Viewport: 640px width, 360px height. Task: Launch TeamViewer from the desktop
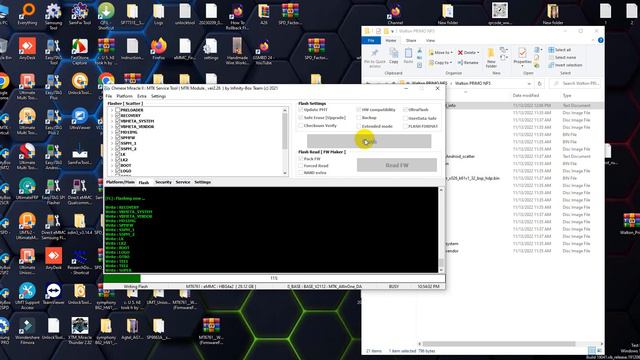click(53, 294)
